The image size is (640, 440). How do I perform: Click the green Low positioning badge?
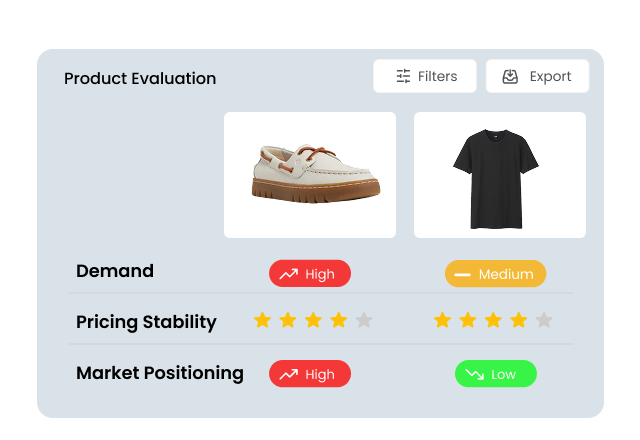(x=496, y=374)
